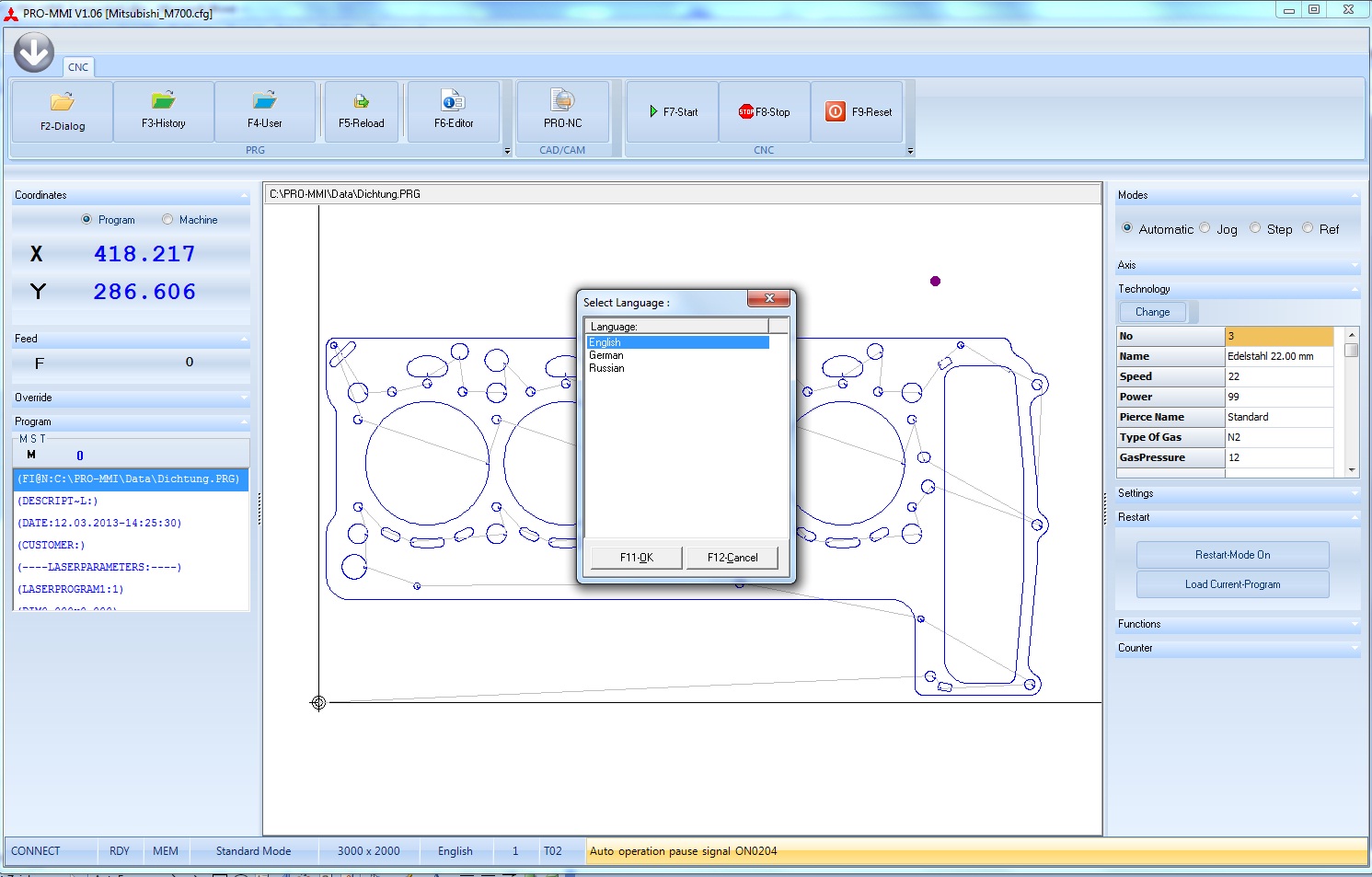Launch PRO-NC CAD/CAM module
This screenshot has height=877, width=1372.
click(x=562, y=111)
